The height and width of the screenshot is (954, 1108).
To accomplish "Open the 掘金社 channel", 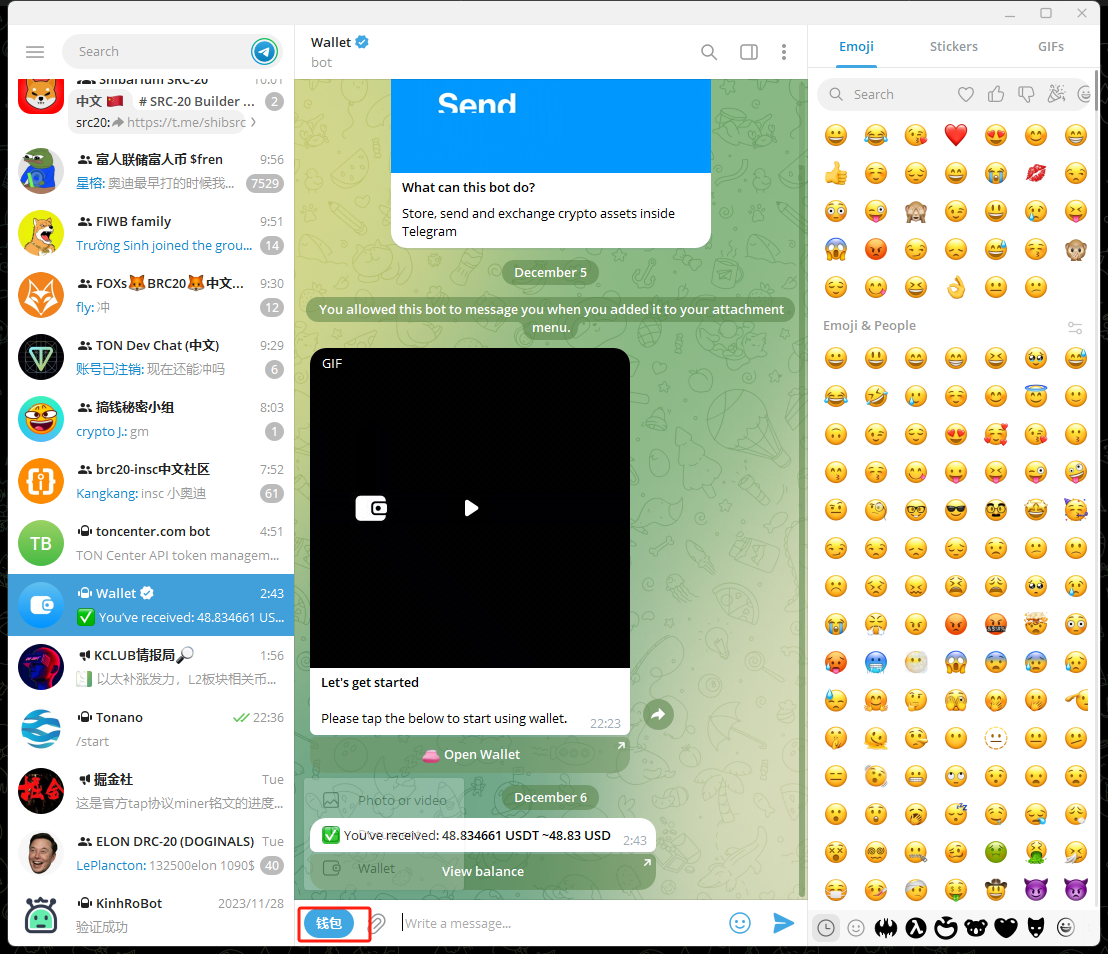I will click(151, 791).
